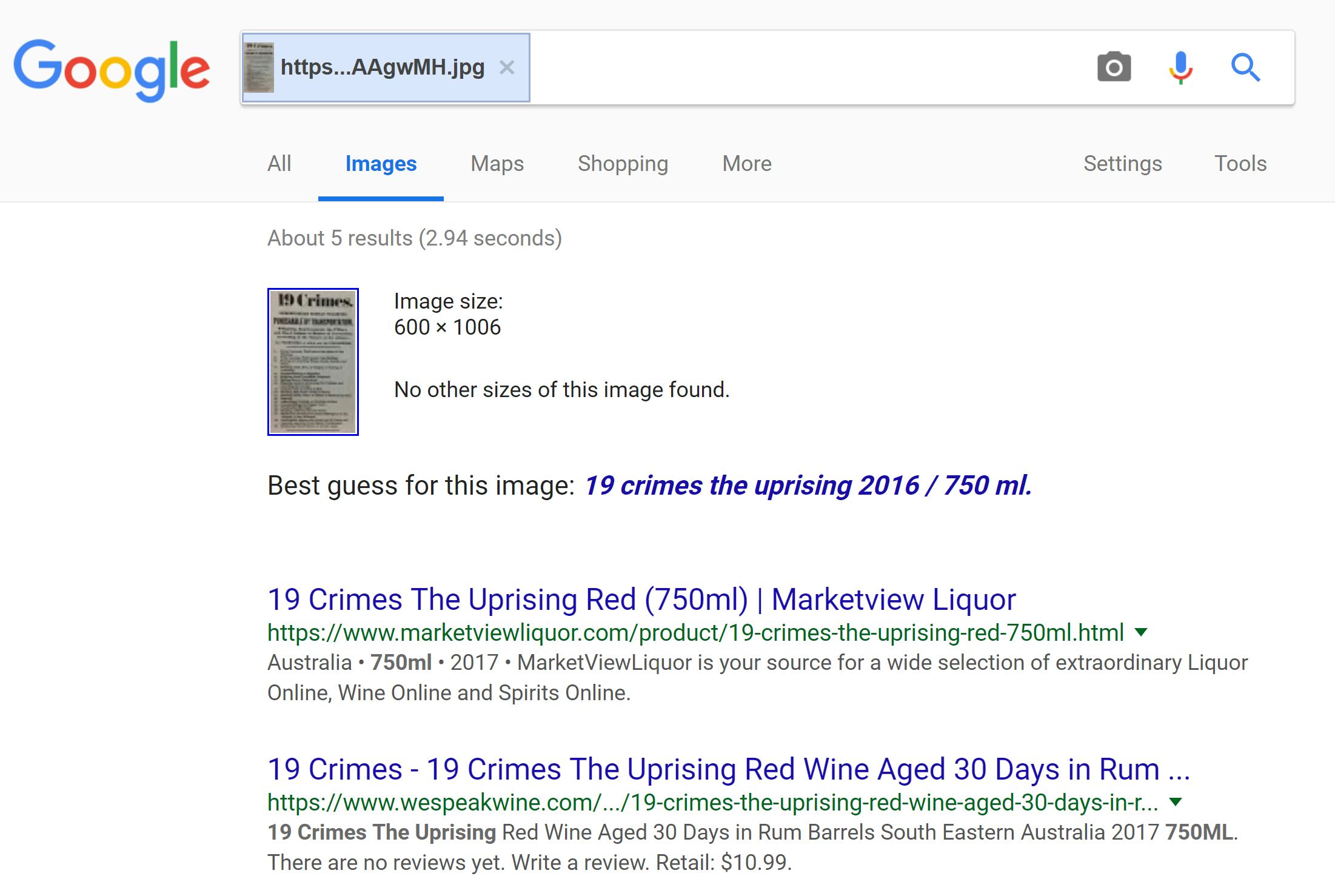Image resolution: width=1335 pixels, height=896 pixels.
Task: Select the Images tab
Action: pyautogui.click(x=381, y=164)
